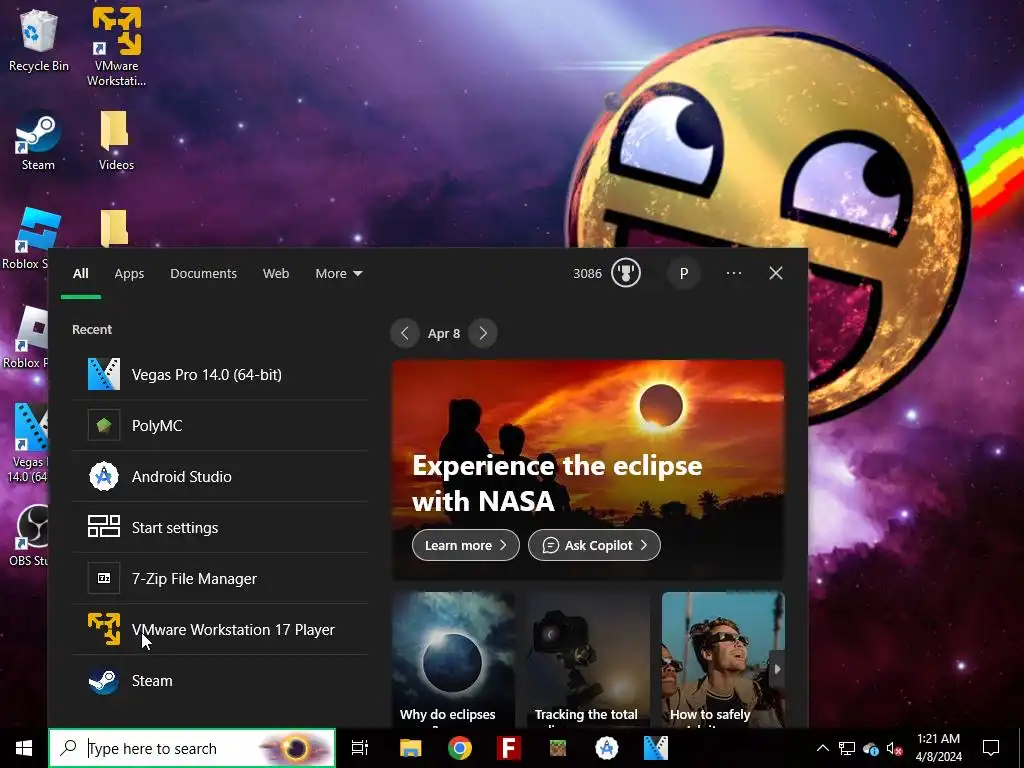Open the Experience the eclipse with NASA headline

(x=557, y=483)
